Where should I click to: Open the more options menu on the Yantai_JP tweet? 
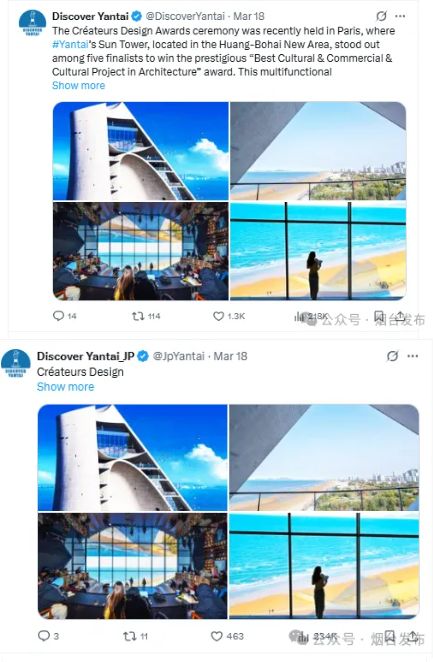[x=413, y=356]
